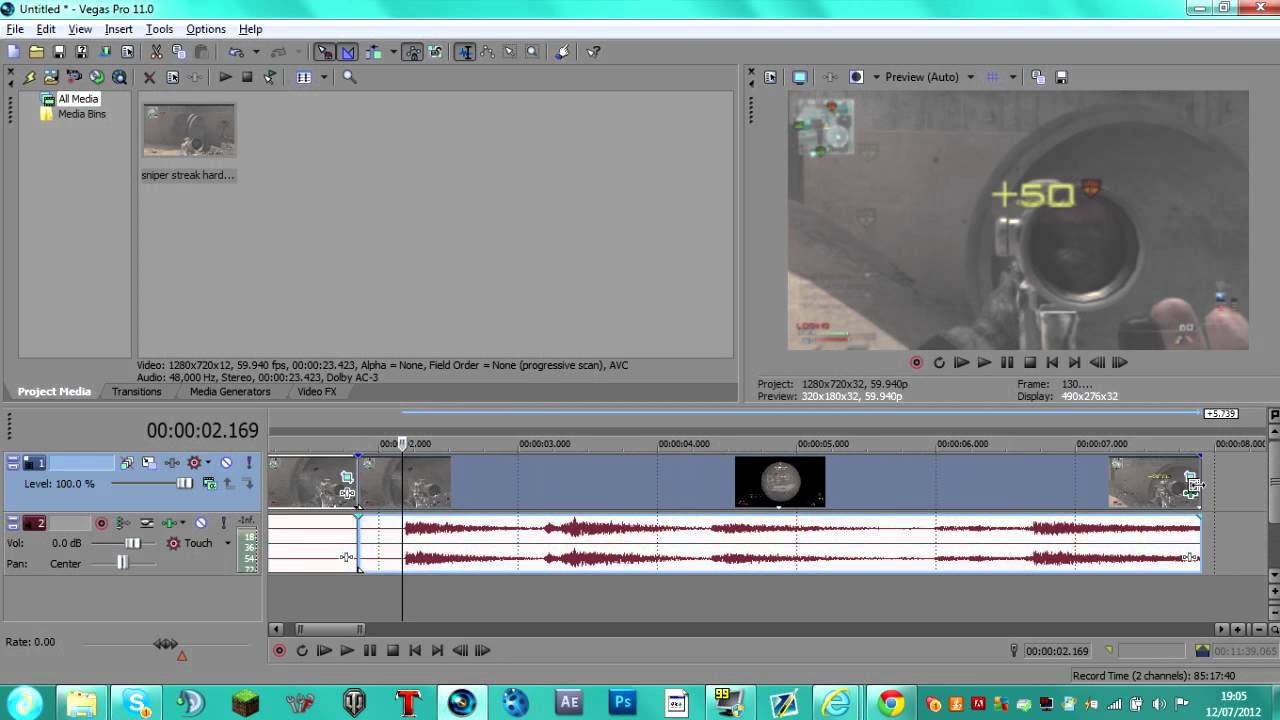Switch to the Transitions tab
Image resolution: width=1280 pixels, height=720 pixels.
[x=136, y=392]
